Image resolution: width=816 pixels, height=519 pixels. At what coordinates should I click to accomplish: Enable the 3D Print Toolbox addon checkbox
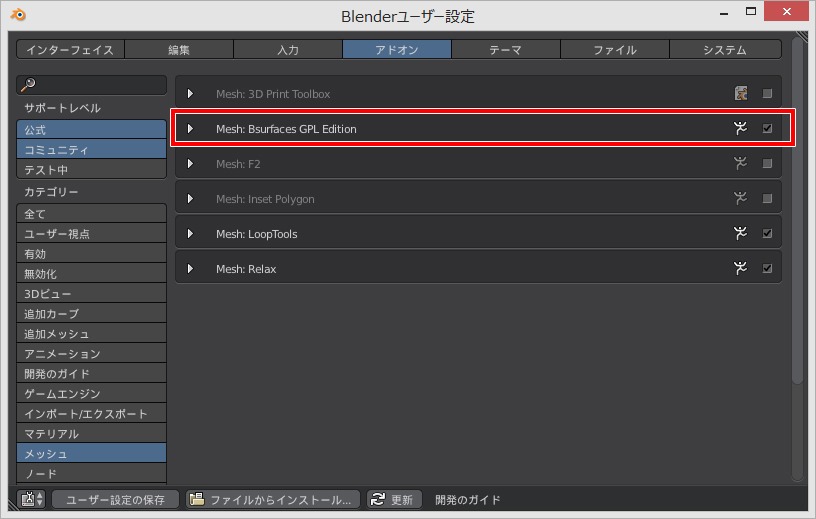tap(767, 94)
